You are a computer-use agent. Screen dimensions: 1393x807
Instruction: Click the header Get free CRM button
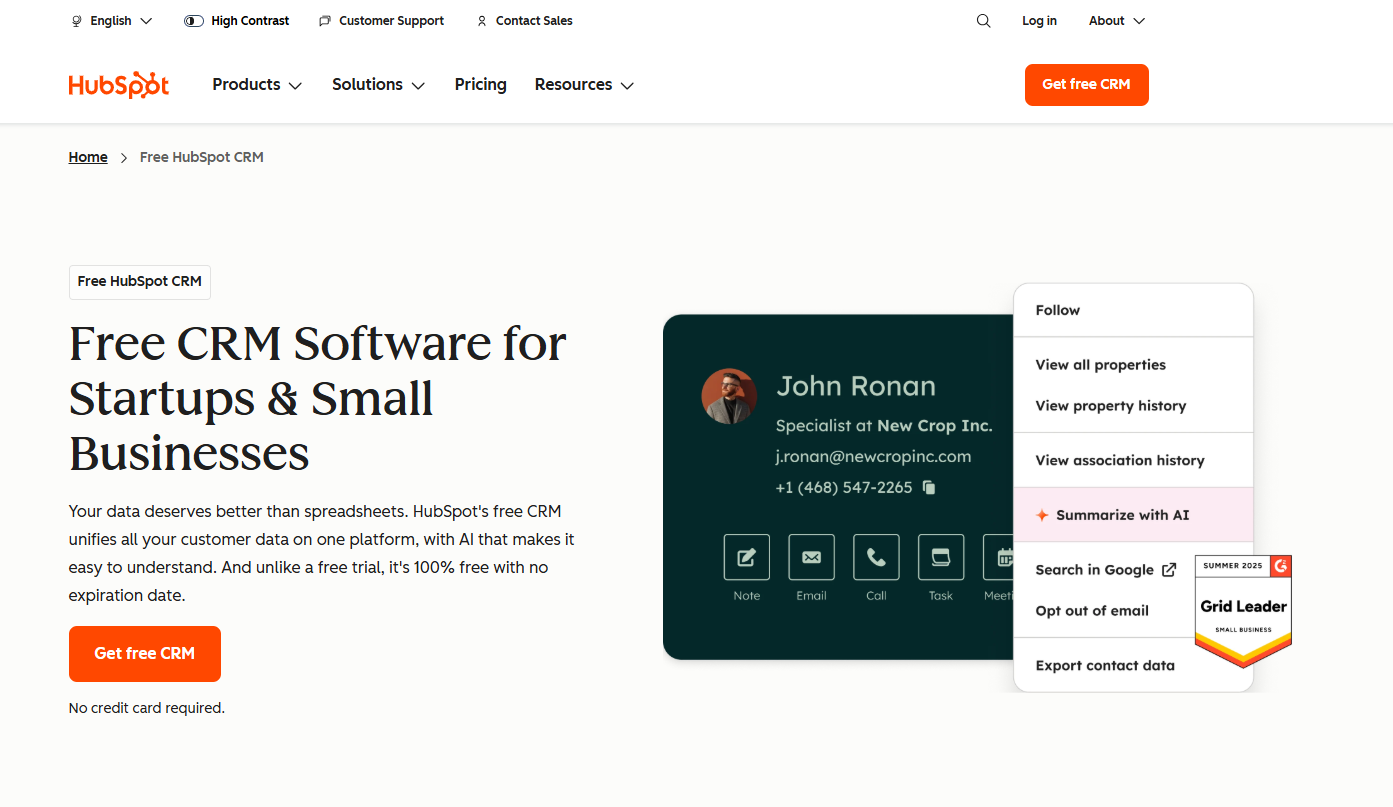(x=1086, y=85)
